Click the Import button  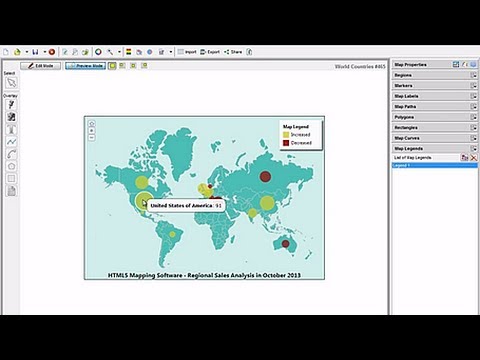[x=187, y=52]
